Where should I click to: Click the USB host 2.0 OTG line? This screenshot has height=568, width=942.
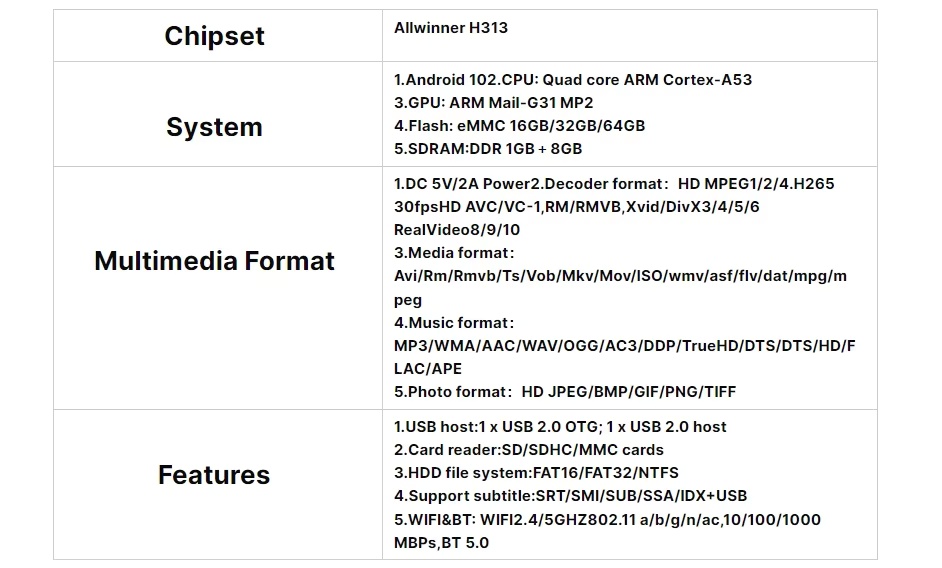560,427
